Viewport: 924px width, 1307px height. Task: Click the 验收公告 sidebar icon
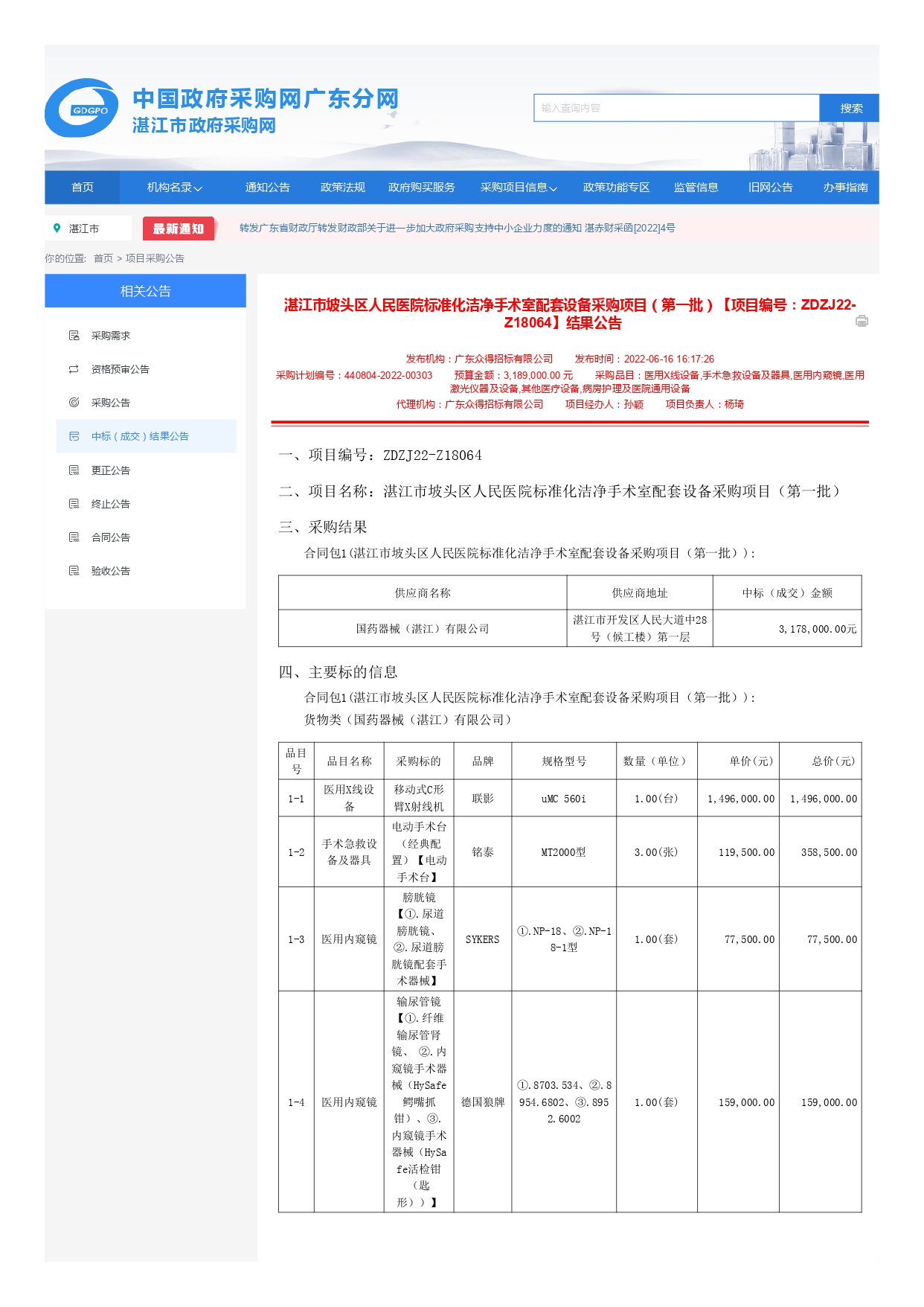(x=74, y=571)
